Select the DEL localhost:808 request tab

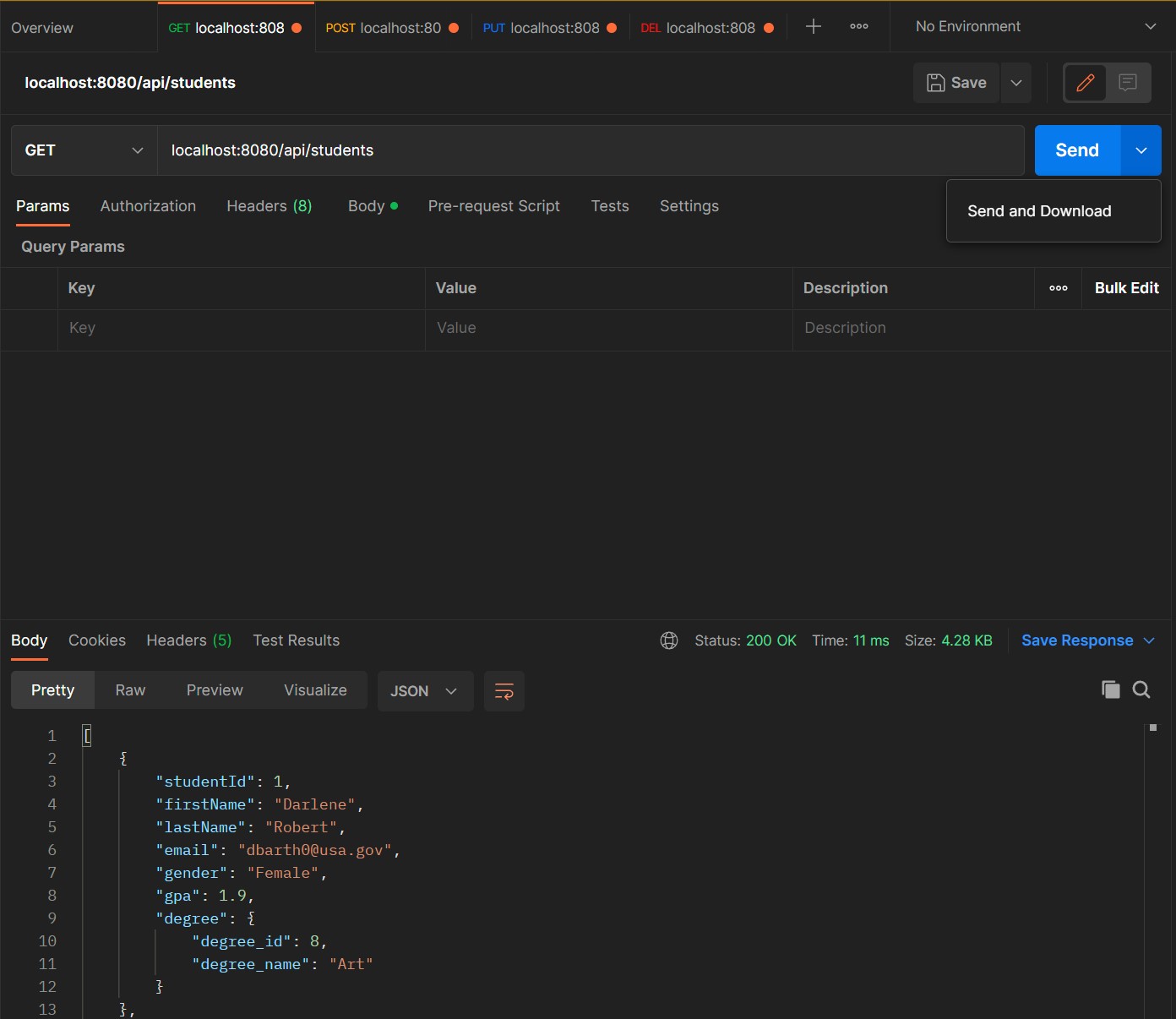point(707,28)
